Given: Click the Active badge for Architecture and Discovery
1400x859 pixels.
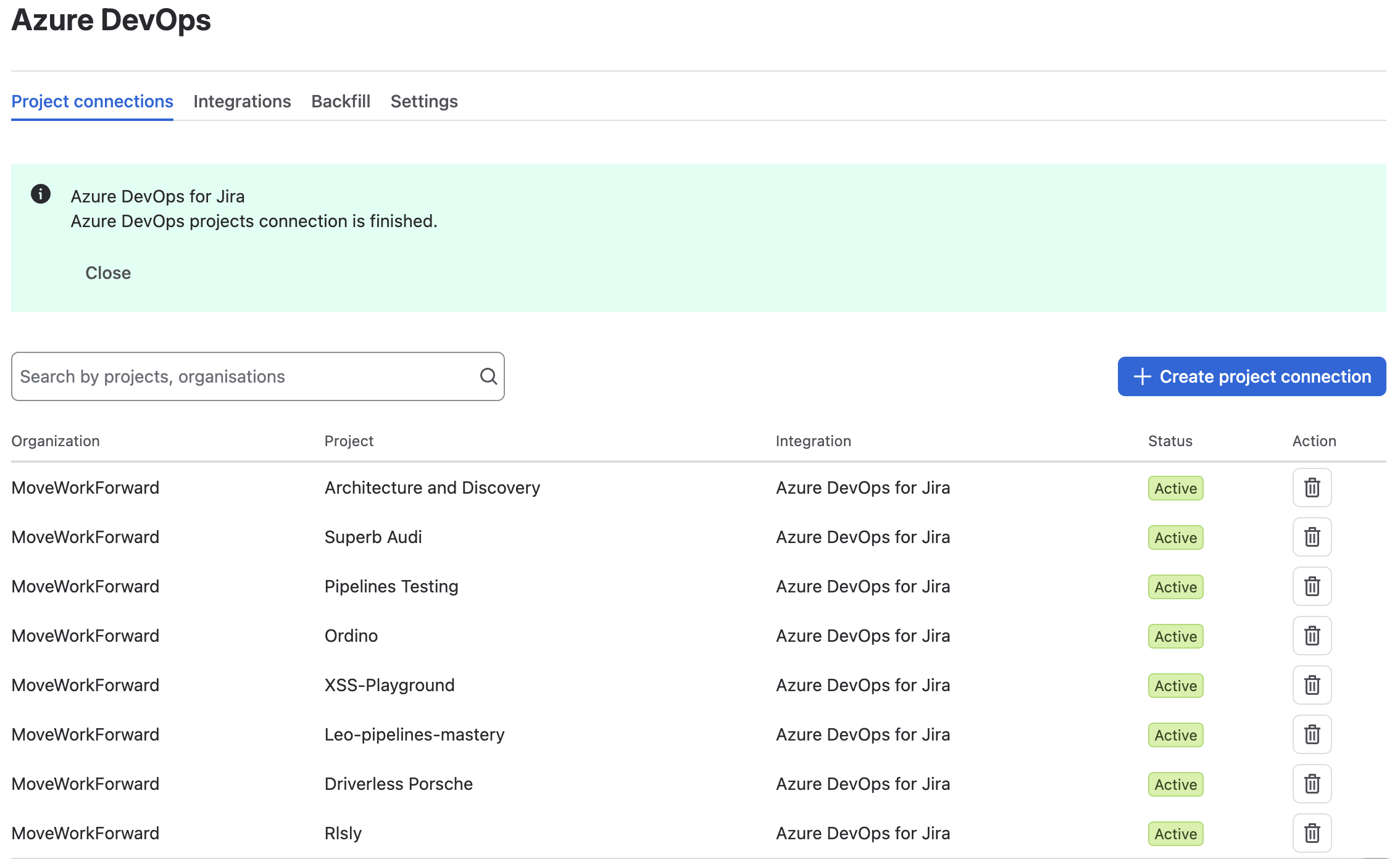Looking at the screenshot, I should pyautogui.click(x=1176, y=488).
